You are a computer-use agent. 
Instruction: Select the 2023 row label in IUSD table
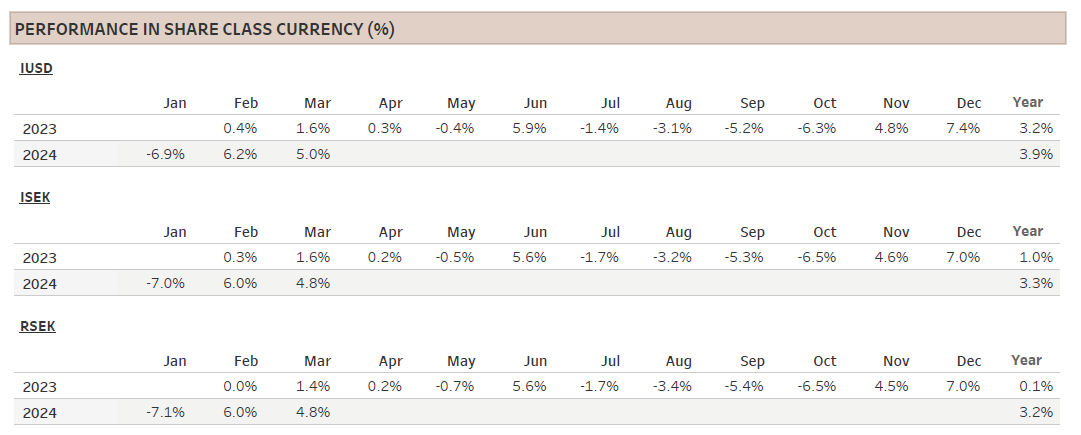tap(39, 128)
